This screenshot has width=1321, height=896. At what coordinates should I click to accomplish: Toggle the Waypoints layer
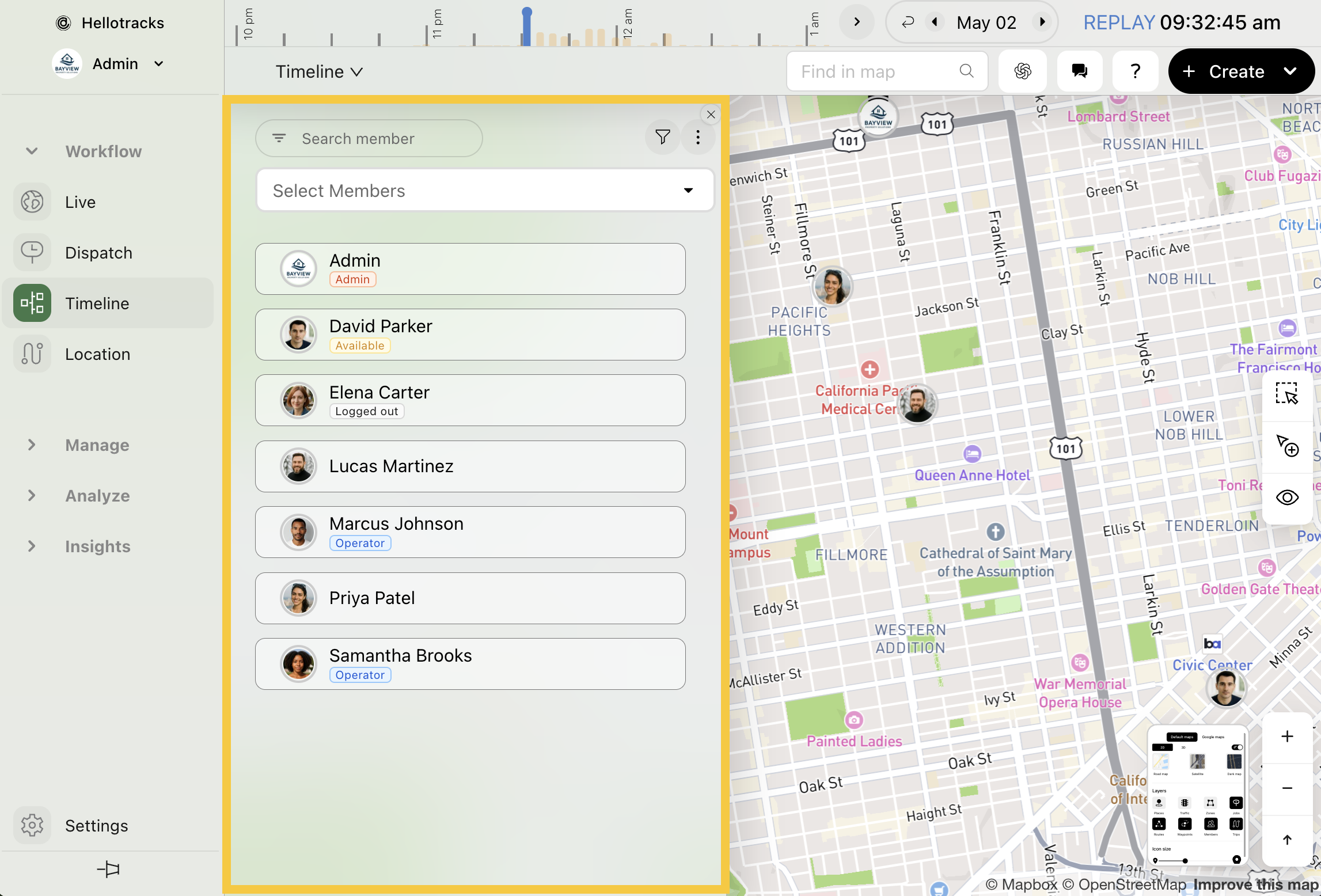pos(1185,824)
